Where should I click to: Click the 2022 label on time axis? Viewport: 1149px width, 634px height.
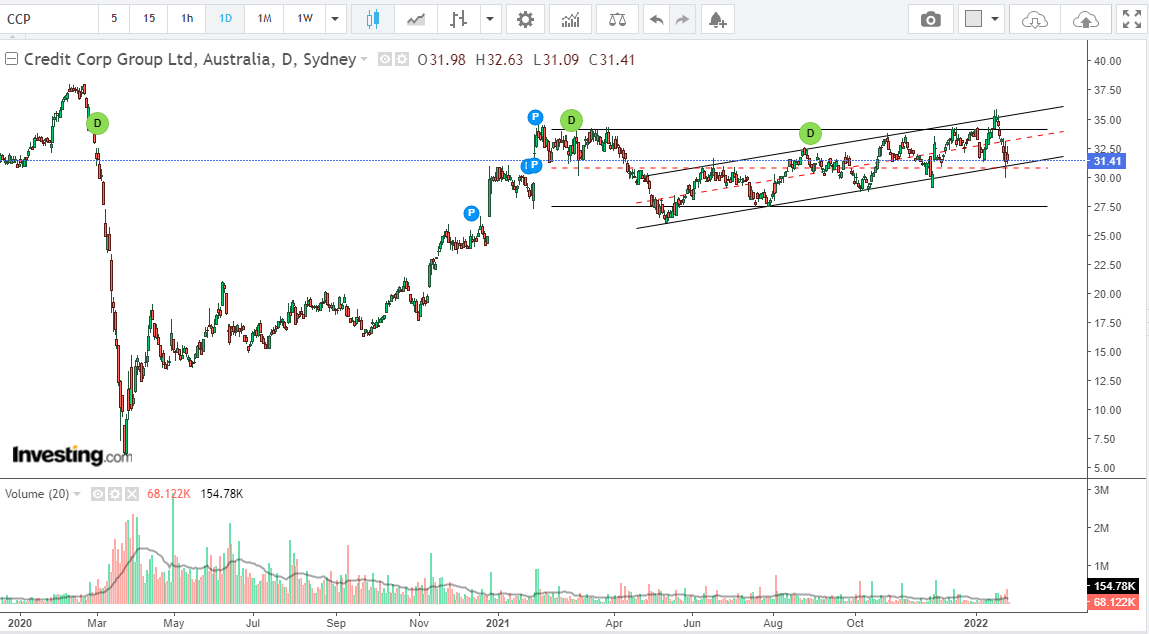click(975, 623)
